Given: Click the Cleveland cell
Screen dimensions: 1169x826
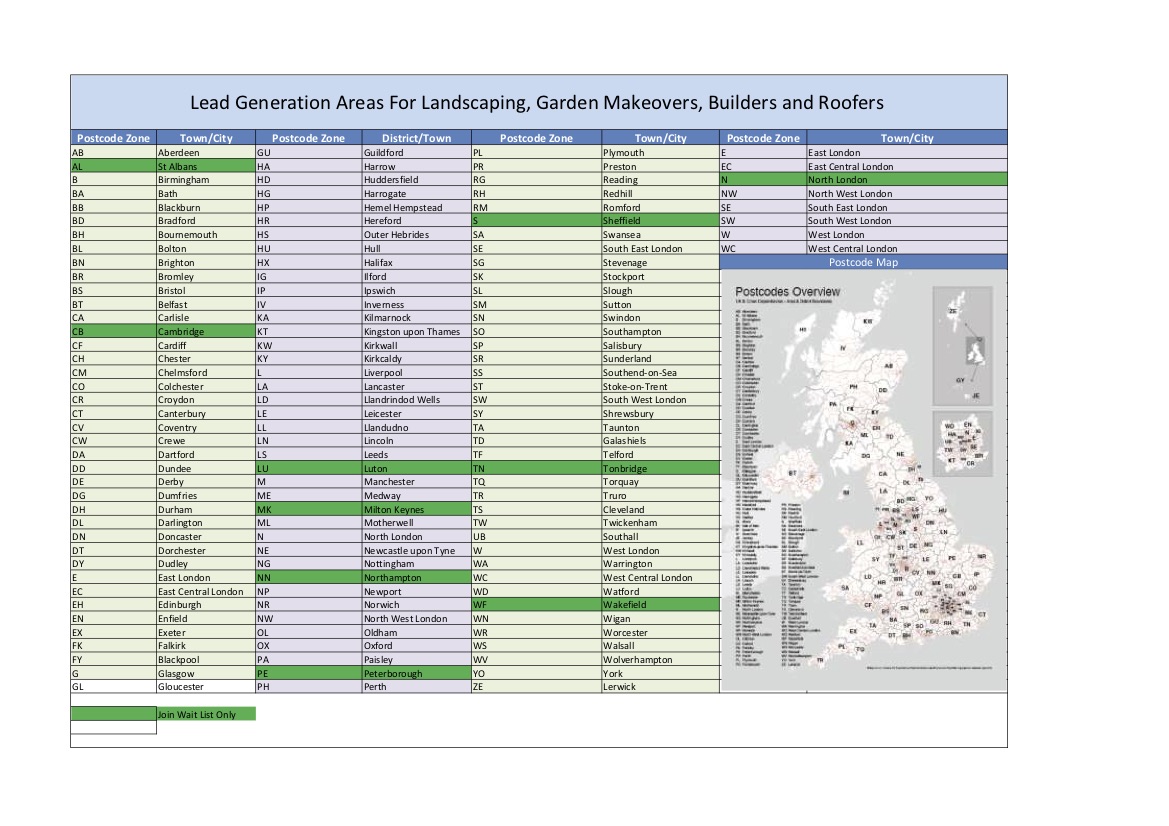Looking at the screenshot, I should [661, 510].
